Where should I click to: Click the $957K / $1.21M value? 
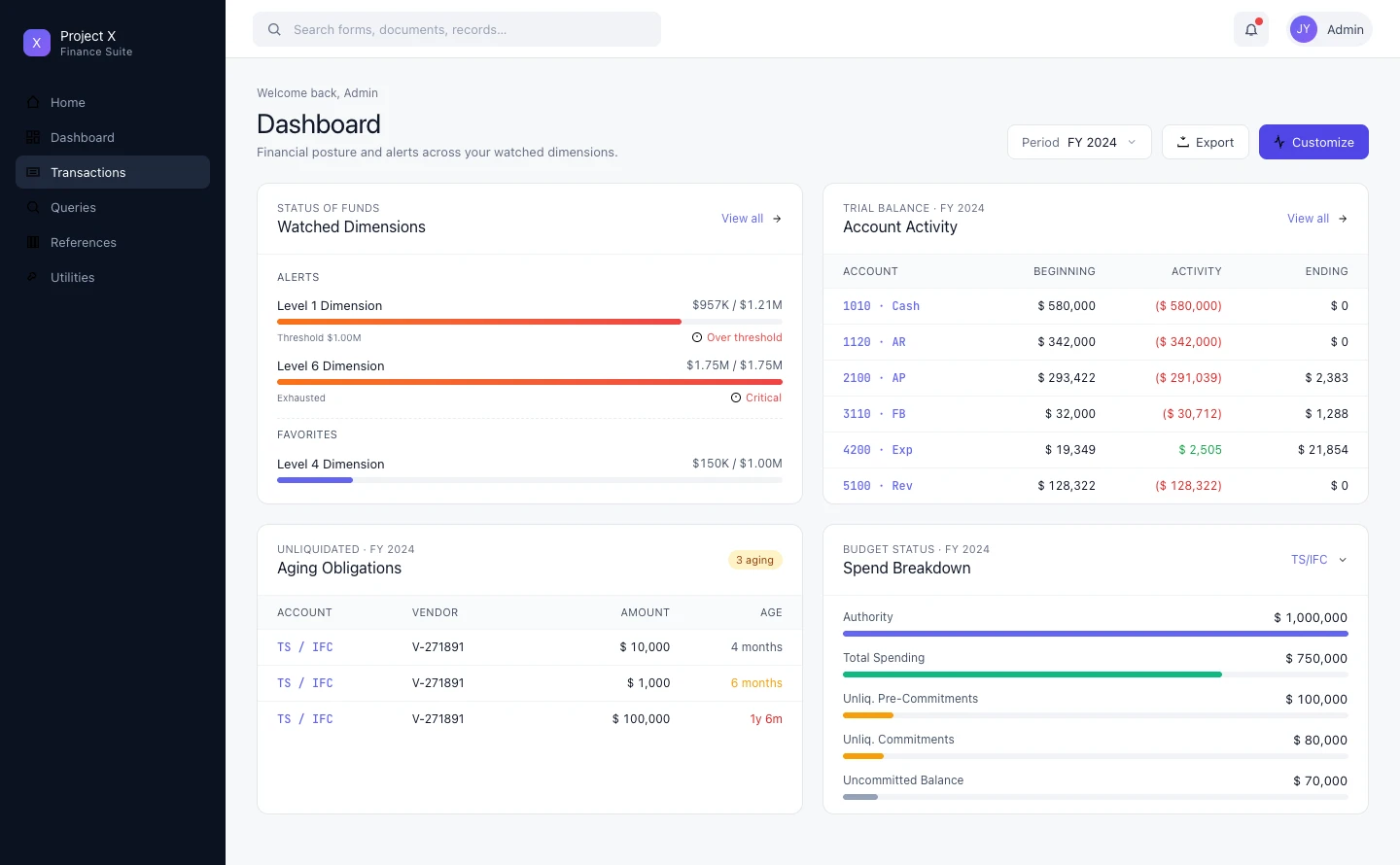tap(737, 305)
